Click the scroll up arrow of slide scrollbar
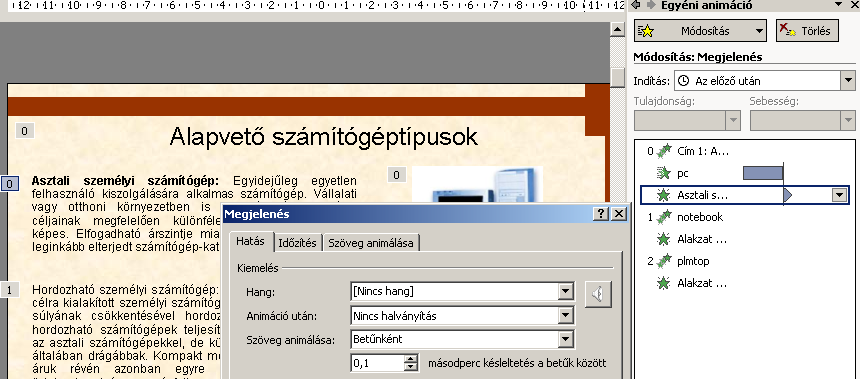Screen dimensions: 860x379 tap(618, 29)
